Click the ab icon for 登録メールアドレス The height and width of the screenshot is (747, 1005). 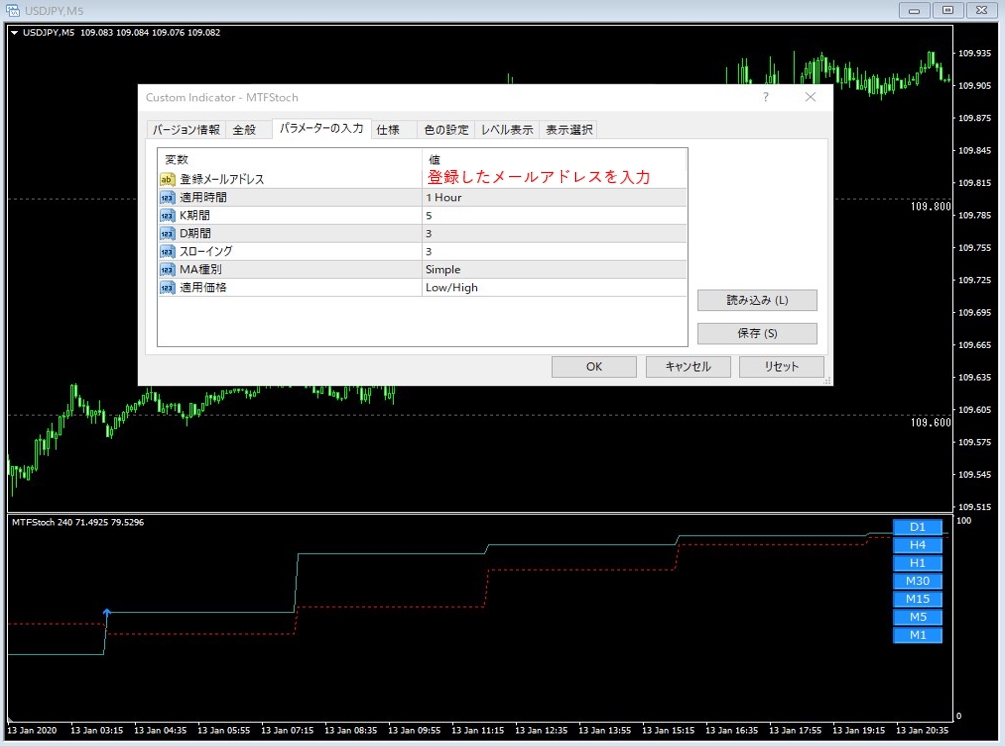167,180
